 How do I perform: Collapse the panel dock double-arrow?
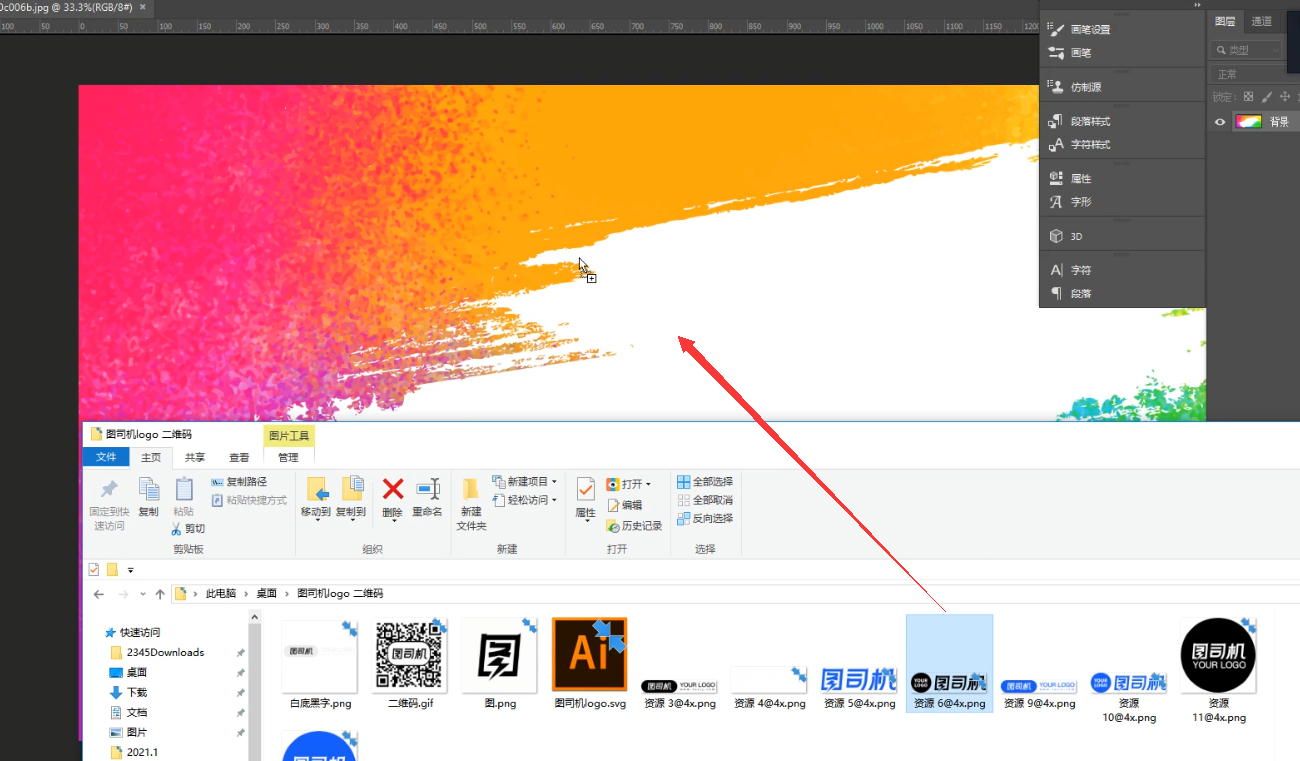[1197, 5]
